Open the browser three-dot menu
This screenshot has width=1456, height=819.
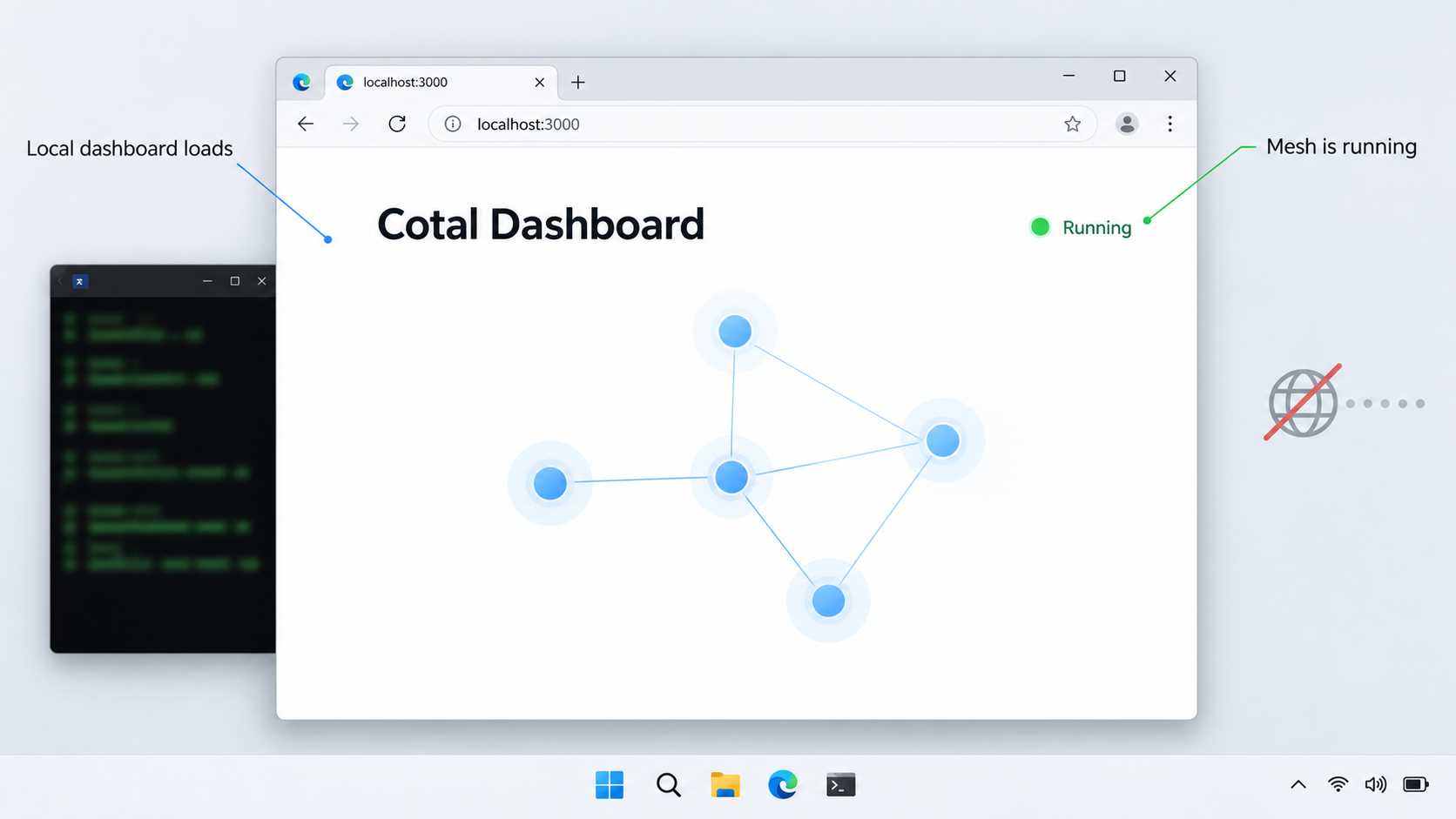click(1170, 124)
